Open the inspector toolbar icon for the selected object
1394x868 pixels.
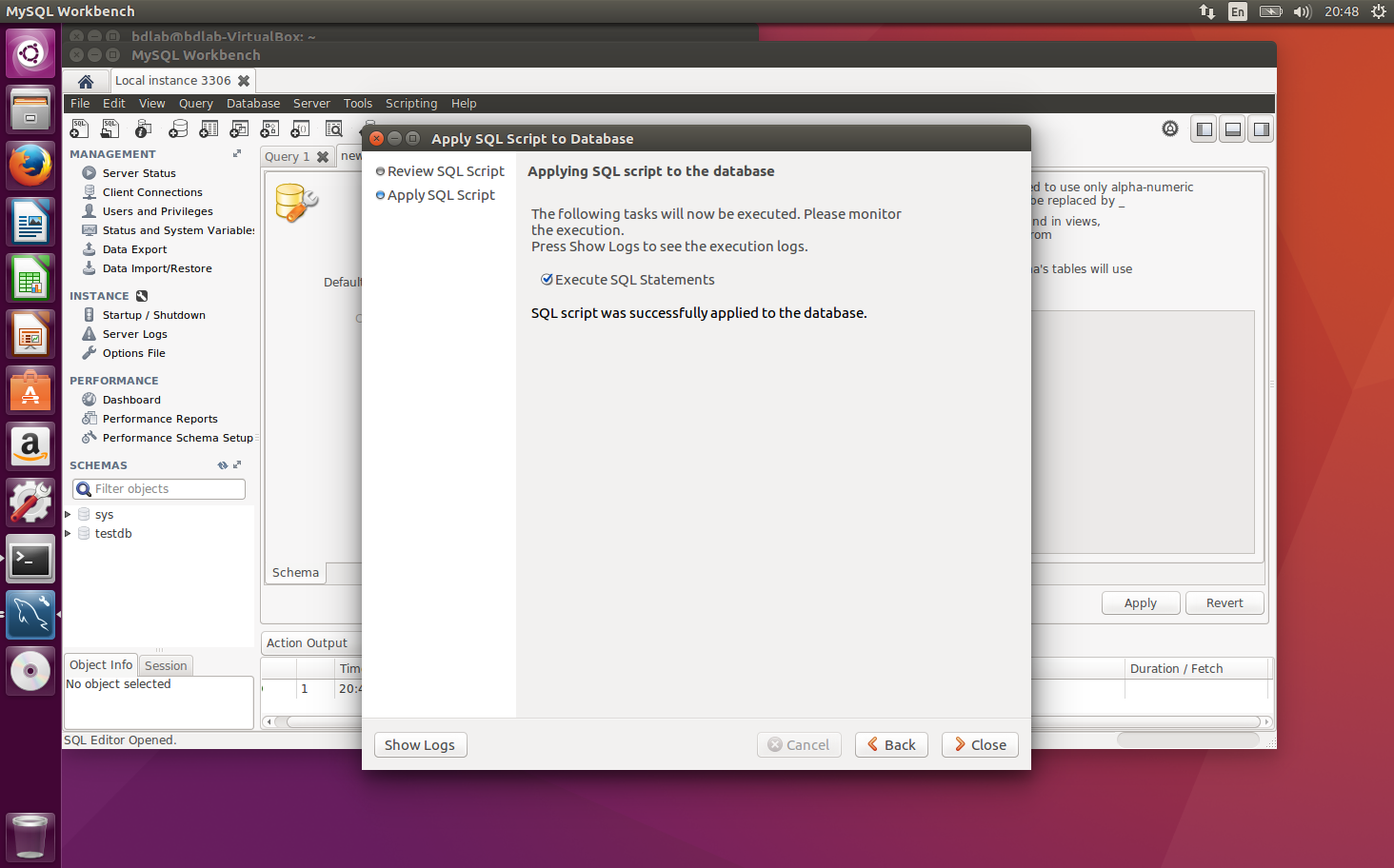pos(143,128)
